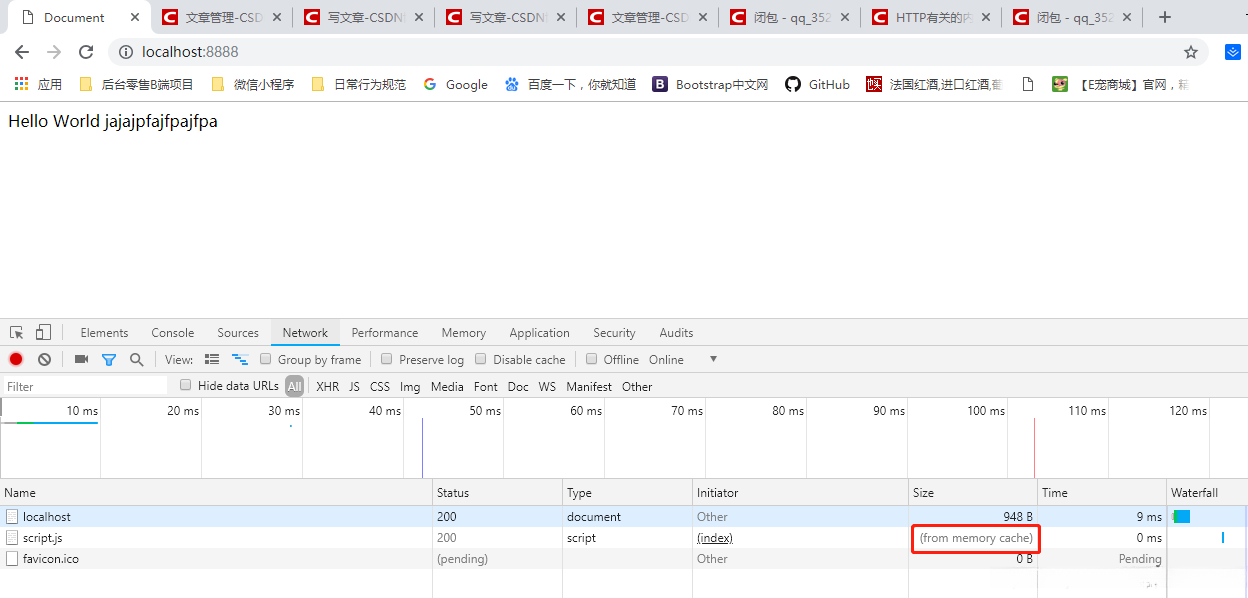Open the Security panel tab
Image resolution: width=1248 pixels, height=598 pixels.
pos(614,333)
